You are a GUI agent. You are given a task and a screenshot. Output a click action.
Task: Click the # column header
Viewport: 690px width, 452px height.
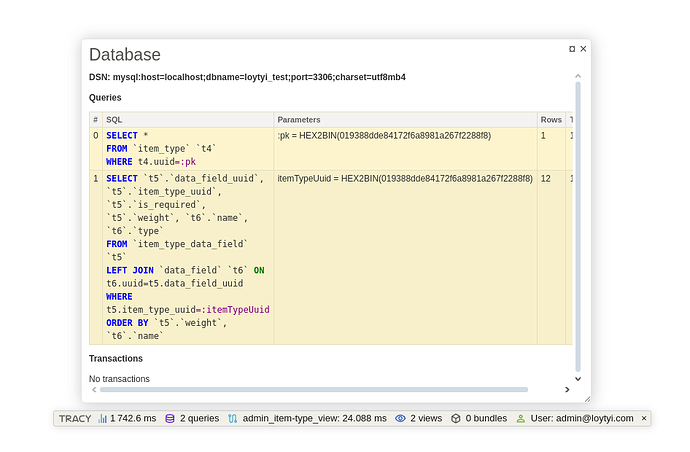[95, 120]
